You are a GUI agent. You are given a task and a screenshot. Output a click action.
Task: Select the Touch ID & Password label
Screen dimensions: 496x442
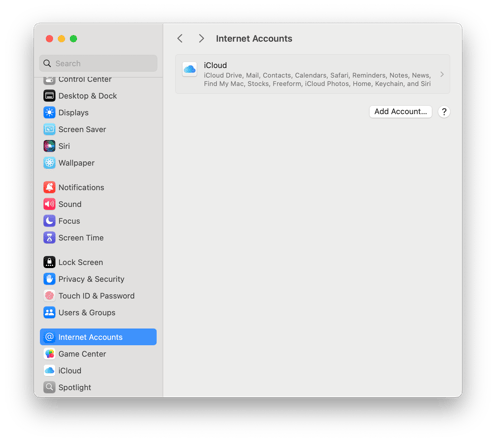97,296
